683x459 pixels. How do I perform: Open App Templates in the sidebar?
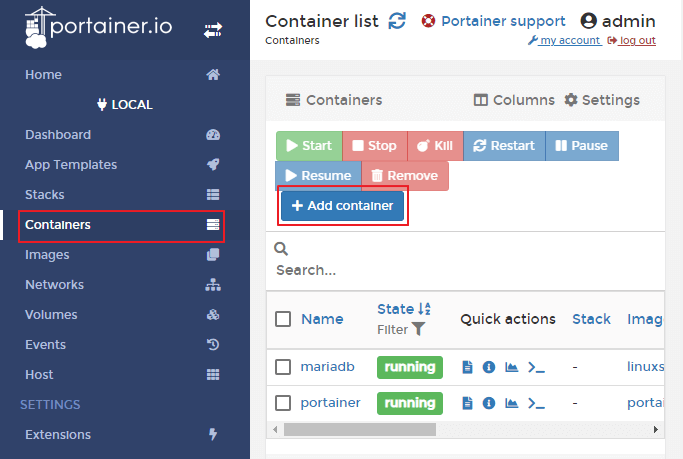(x=71, y=165)
